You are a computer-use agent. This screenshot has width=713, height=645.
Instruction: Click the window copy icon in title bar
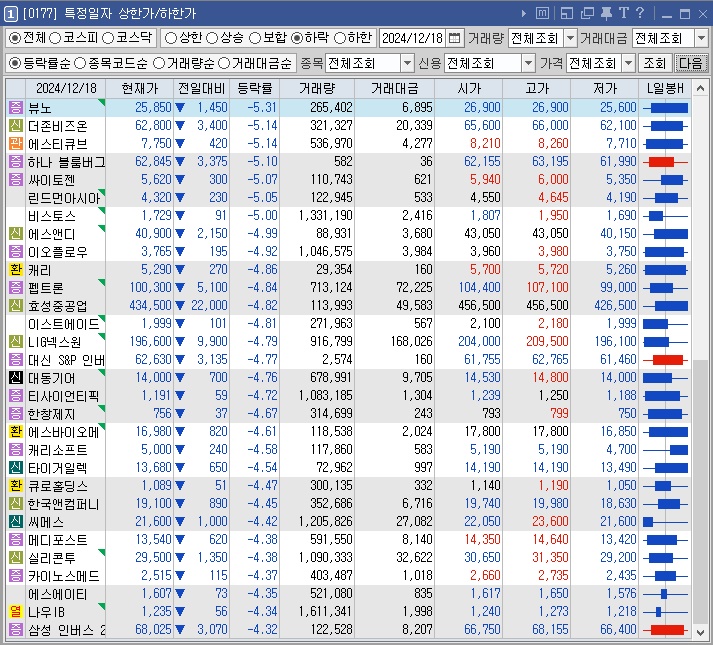pyautogui.click(x=587, y=14)
